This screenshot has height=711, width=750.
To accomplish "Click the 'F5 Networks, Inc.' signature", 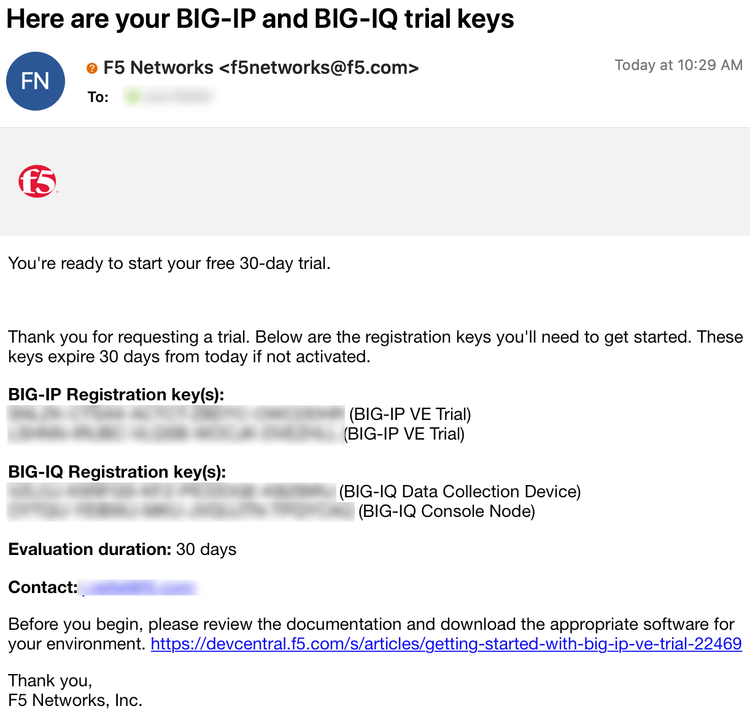I will [75, 699].
